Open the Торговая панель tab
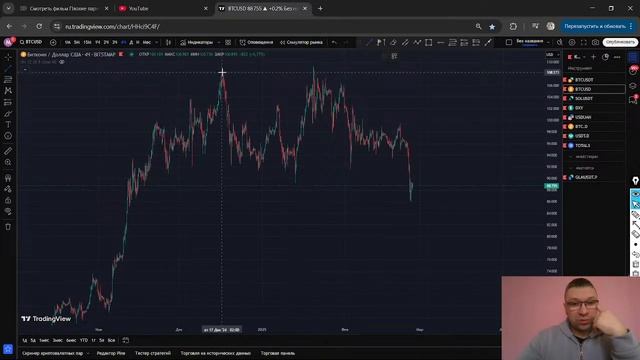The height and width of the screenshot is (360, 640). point(278,353)
